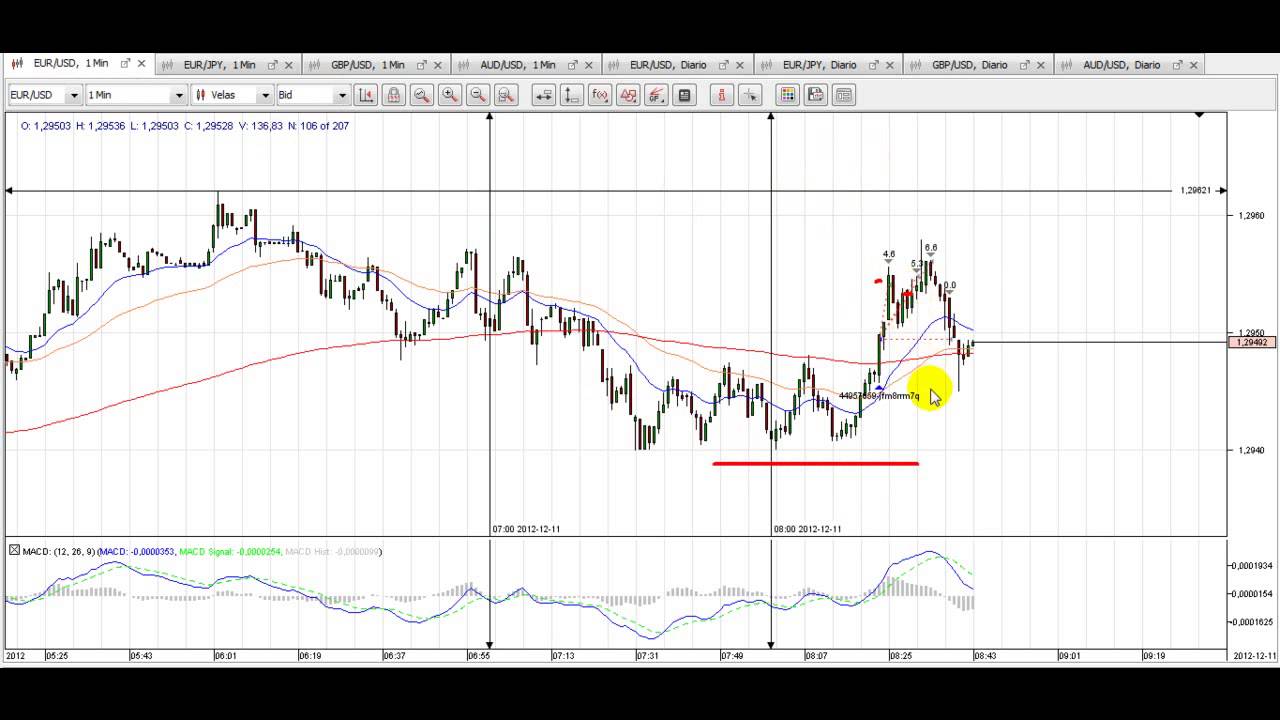1280x720 pixels.
Task: Undock the AUD/USD 1 Min tab
Action: click(x=573, y=65)
